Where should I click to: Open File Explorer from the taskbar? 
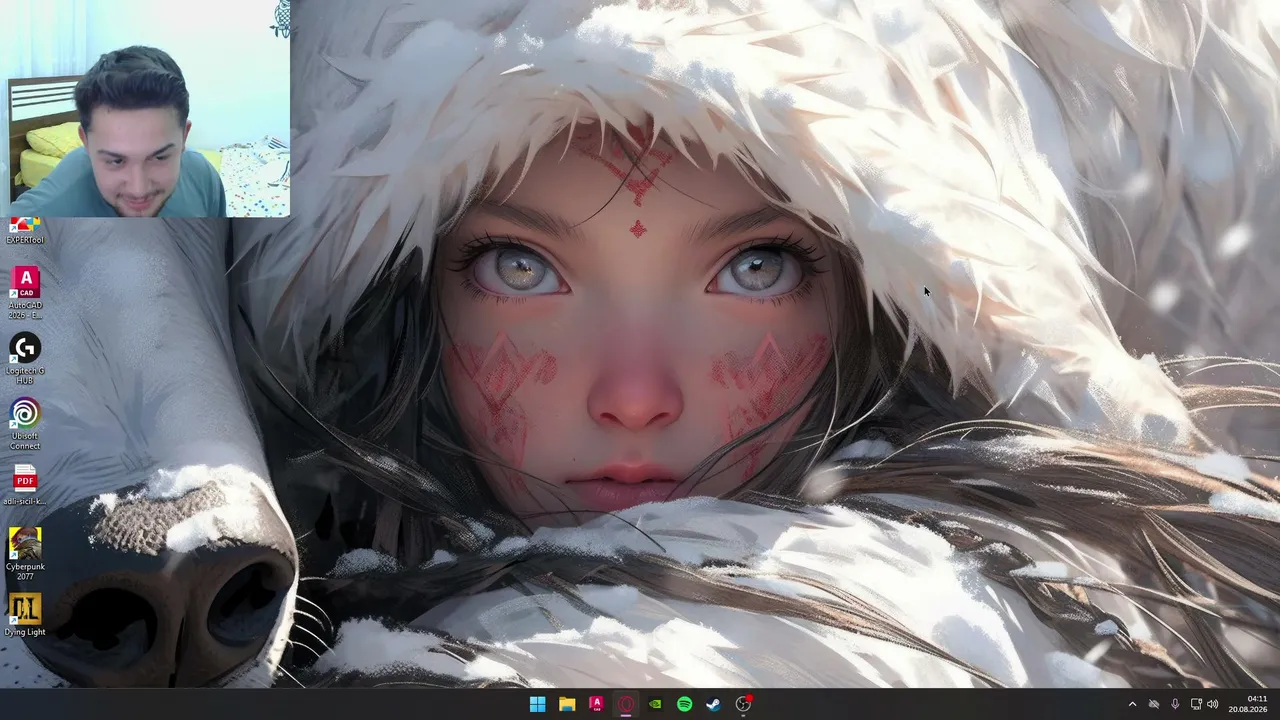[x=567, y=704]
